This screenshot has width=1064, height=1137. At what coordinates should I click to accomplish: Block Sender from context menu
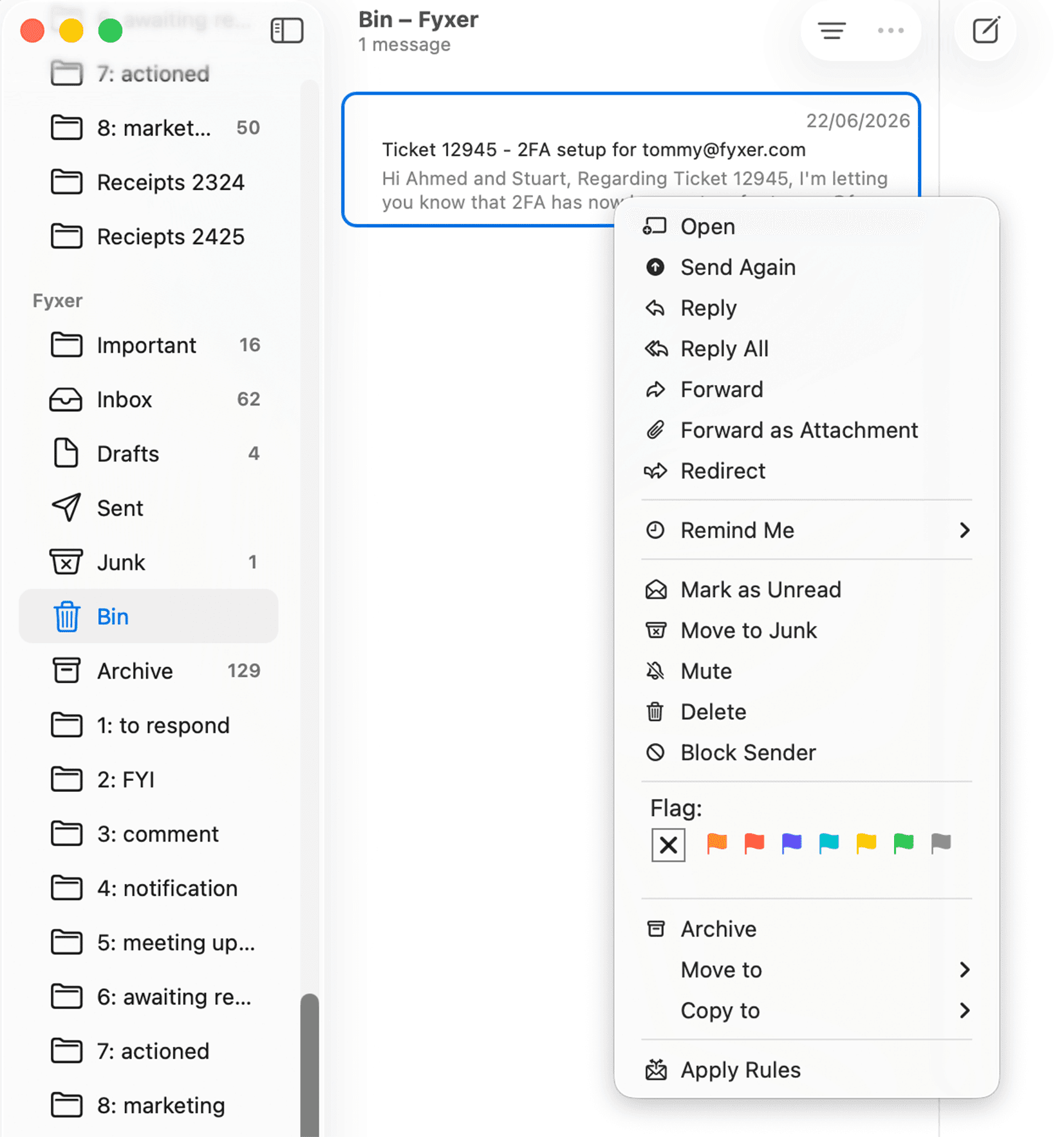click(x=806, y=753)
